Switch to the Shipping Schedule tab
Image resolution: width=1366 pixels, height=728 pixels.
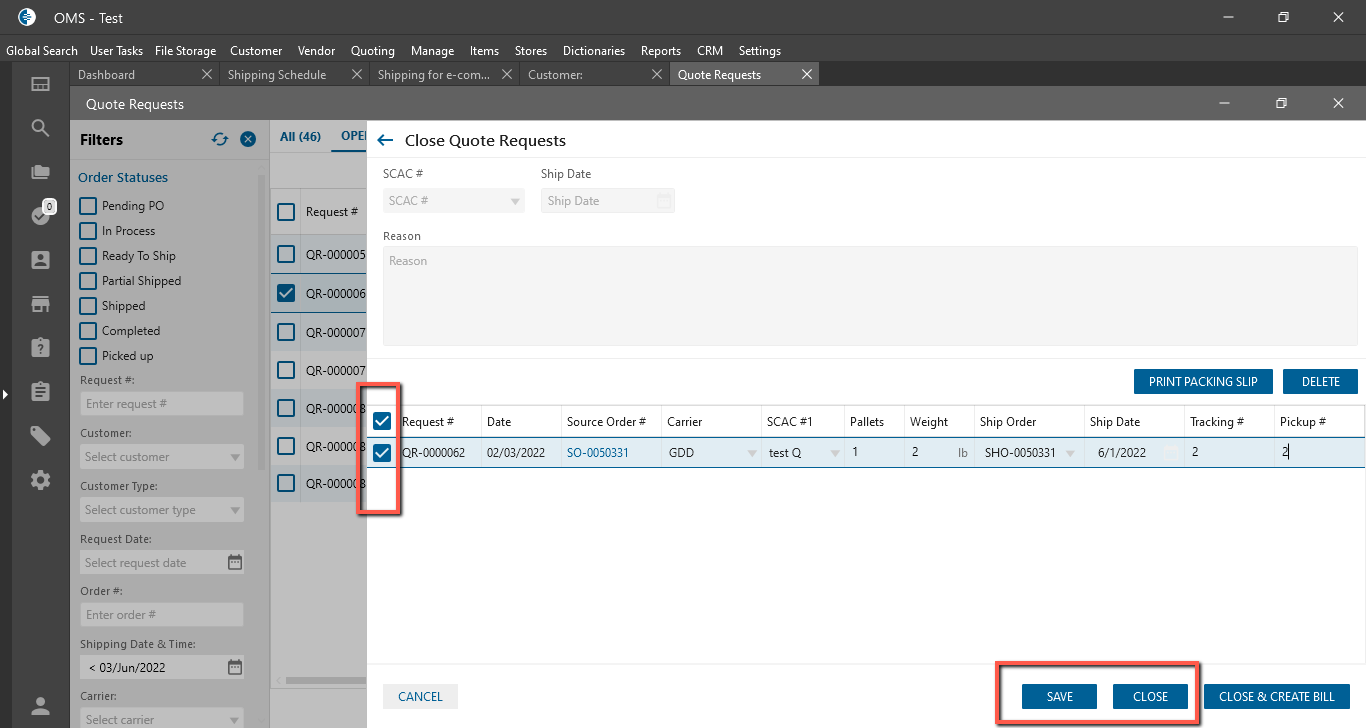(277, 75)
